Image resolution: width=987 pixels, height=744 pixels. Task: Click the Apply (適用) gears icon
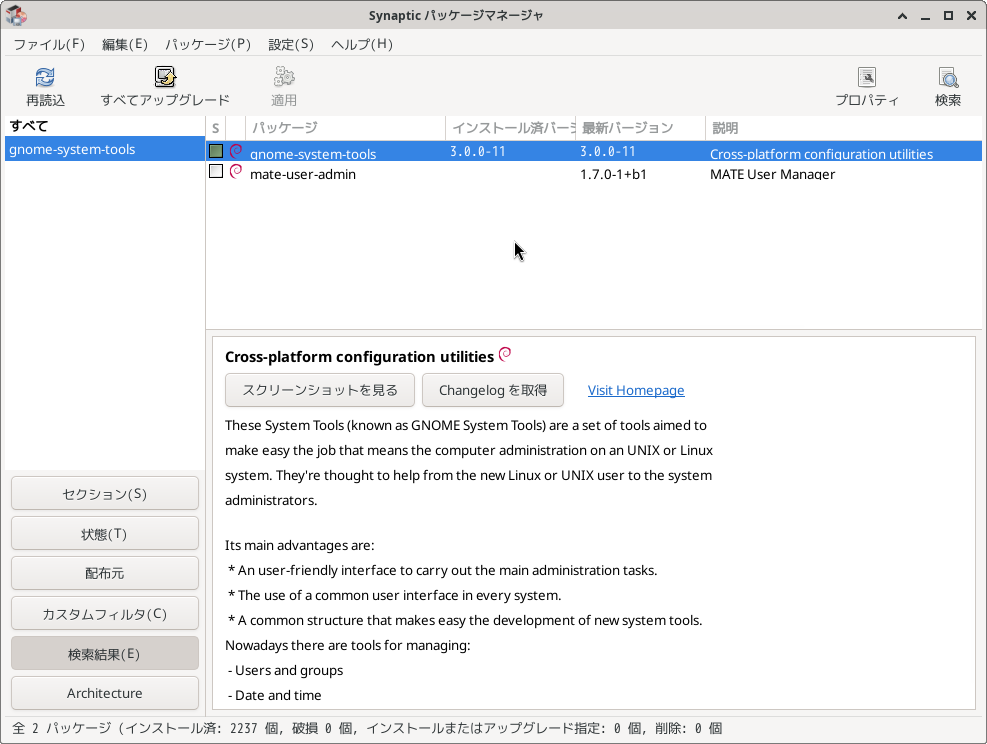coord(284,77)
